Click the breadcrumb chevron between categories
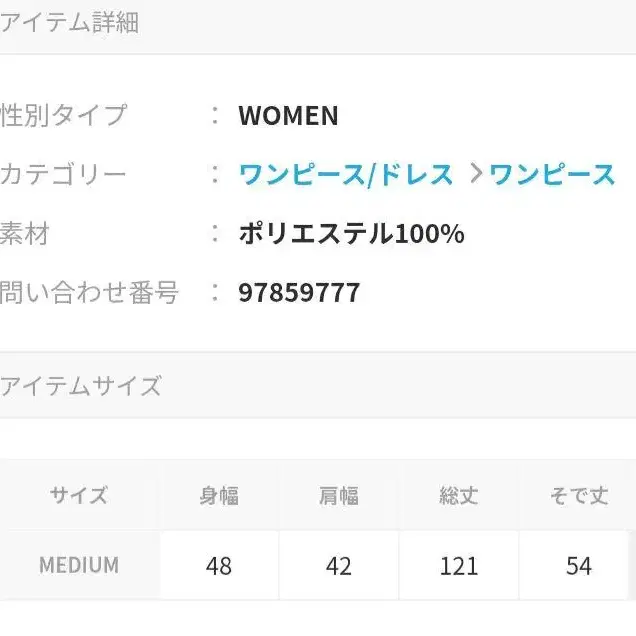 (x=474, y=175)
